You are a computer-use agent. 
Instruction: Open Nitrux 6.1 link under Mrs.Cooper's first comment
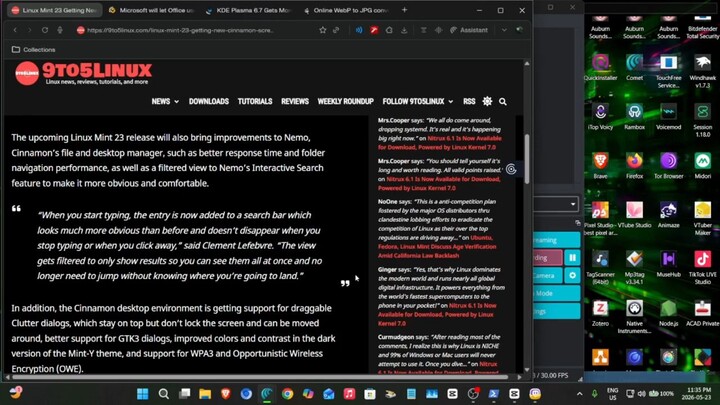(439, 143)
